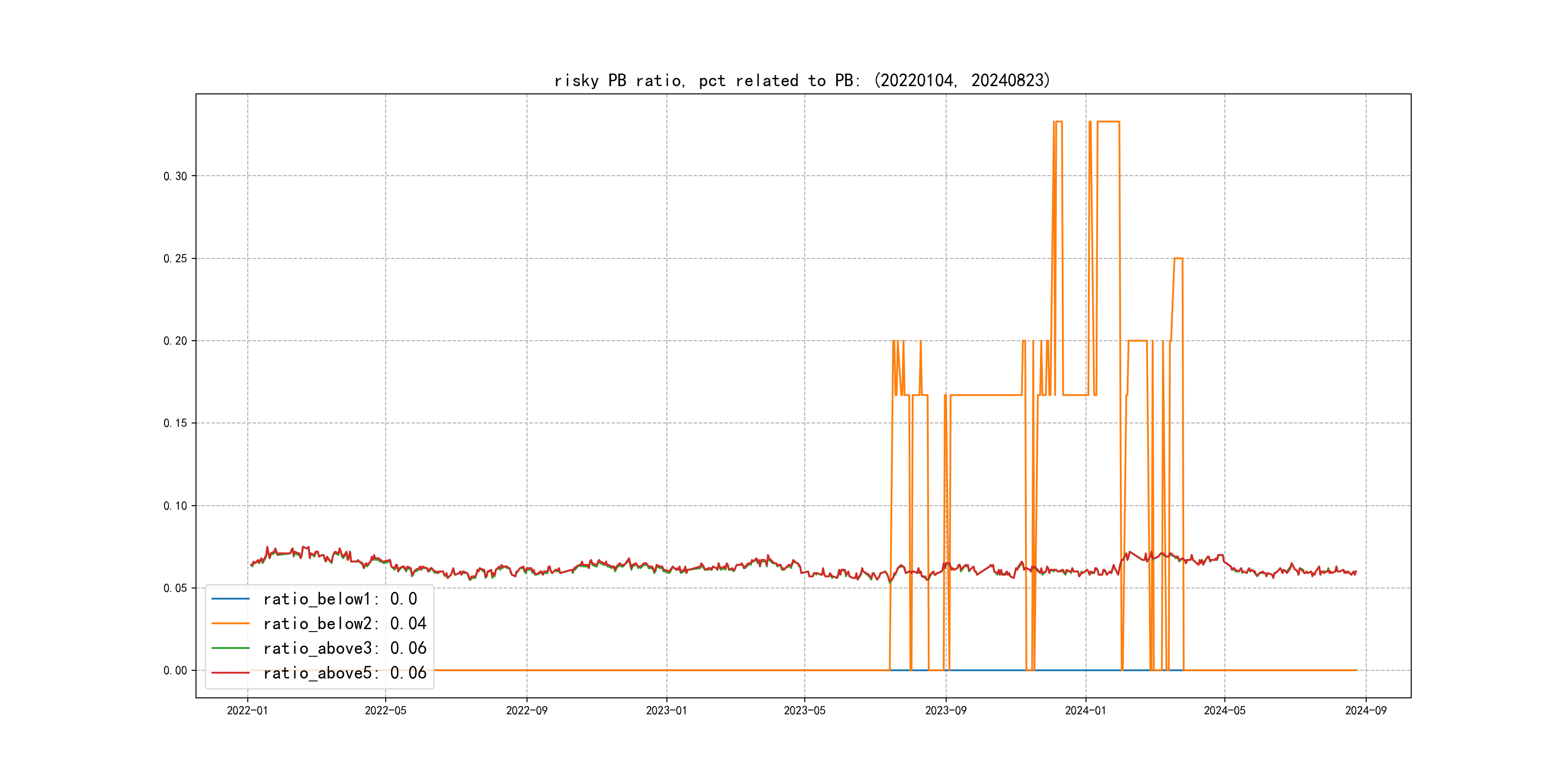Screen dimensions: 1568x784
Task: Select the 'ratio_below1: 0.0' legend label
Action: pos(340,599)
